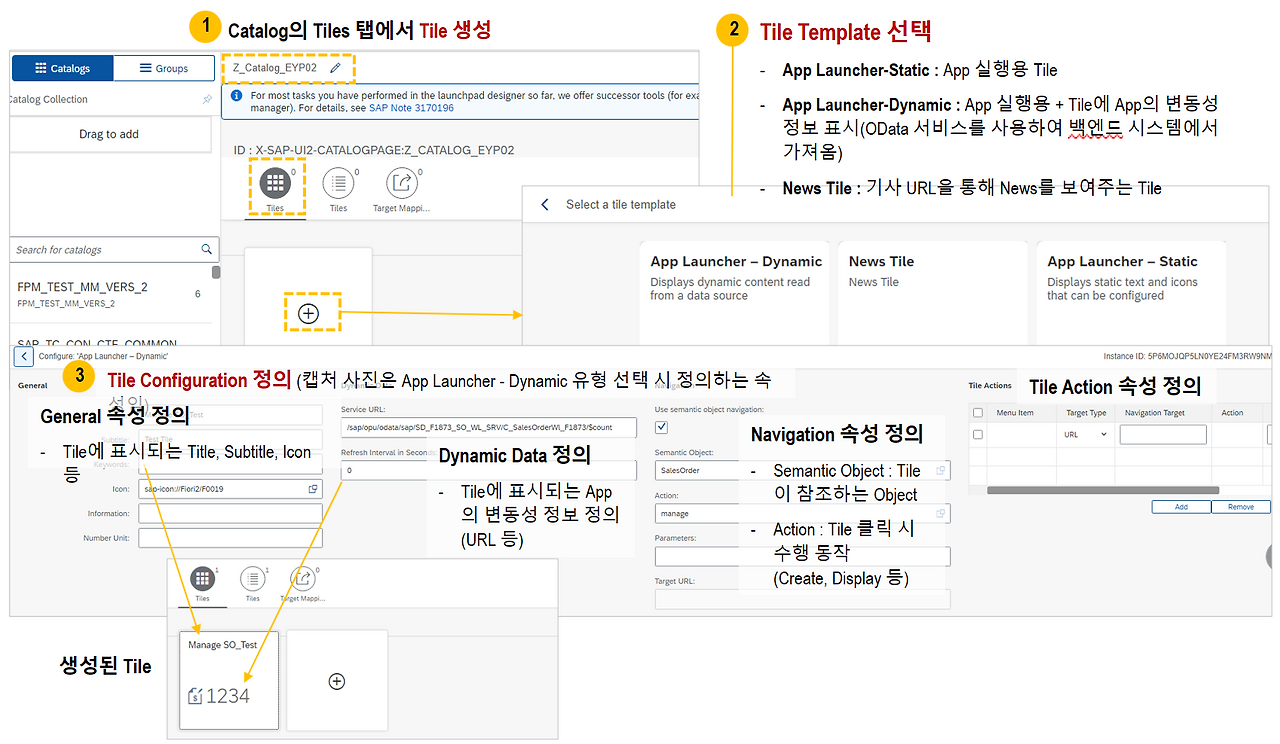Click the Icon field value help button
Viewport: 1280px width, 744px height.
[313, 489]
